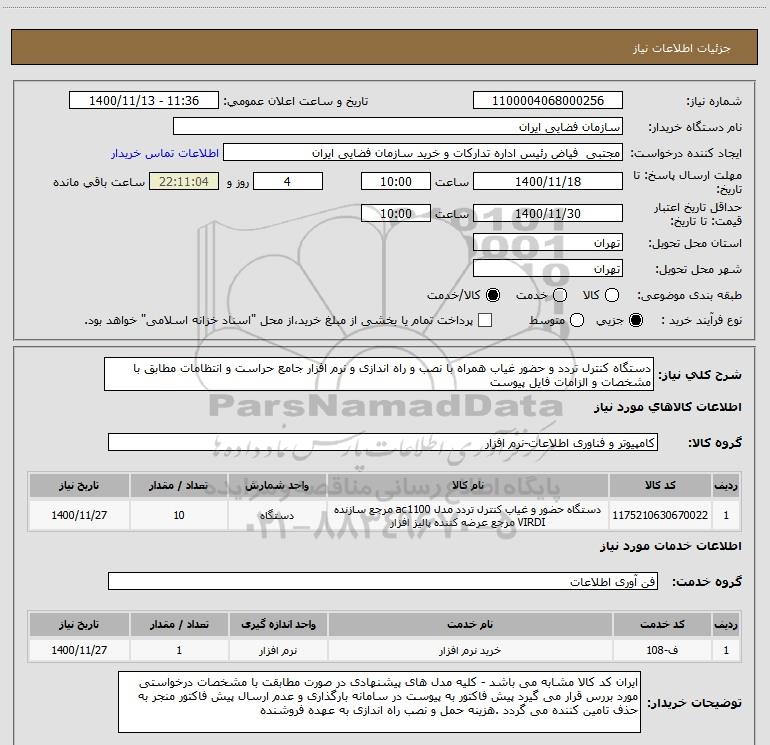Click service row need date 1400/11/27

(x=79, y=650)
